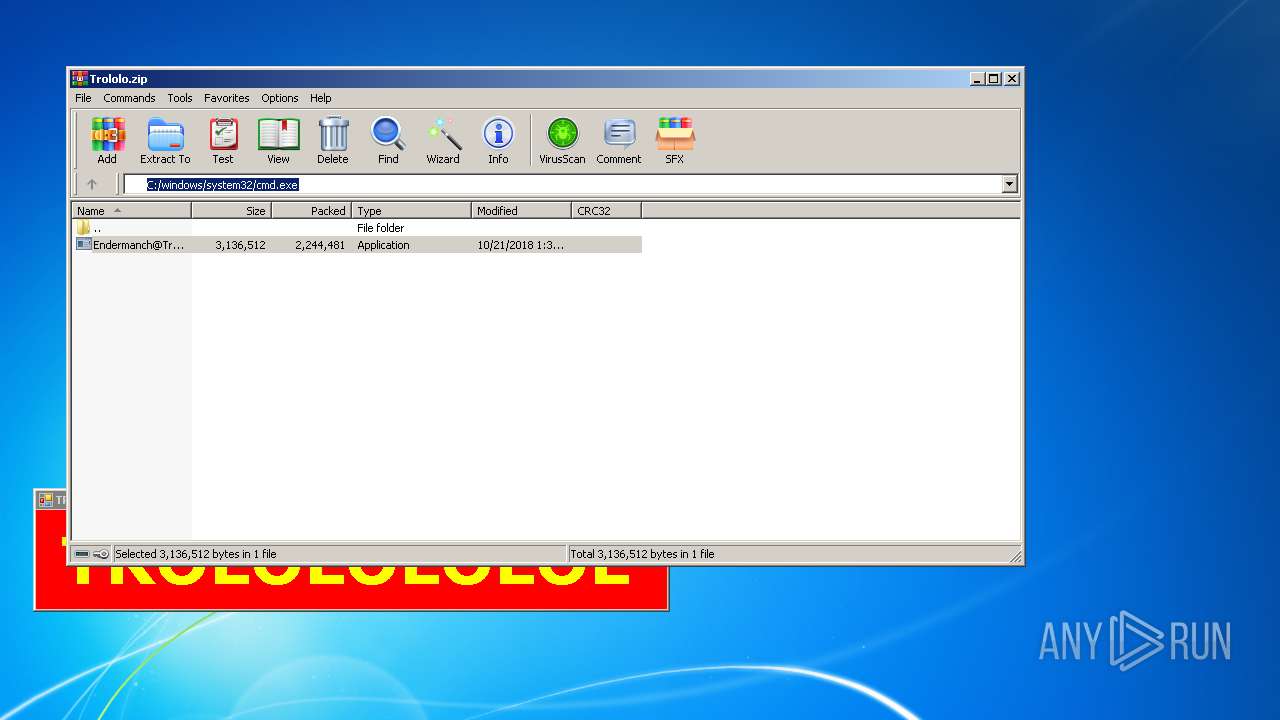1280x720 pixels.
Task: Open the Commands menu
Action: click(129, 98)
